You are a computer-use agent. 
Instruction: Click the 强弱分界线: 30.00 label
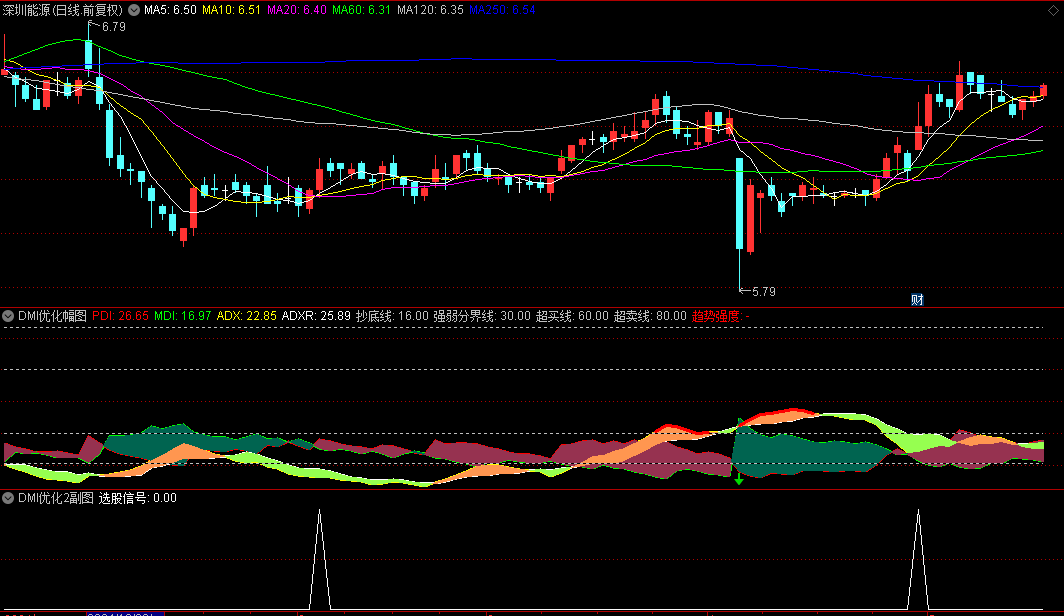(482, 316)
